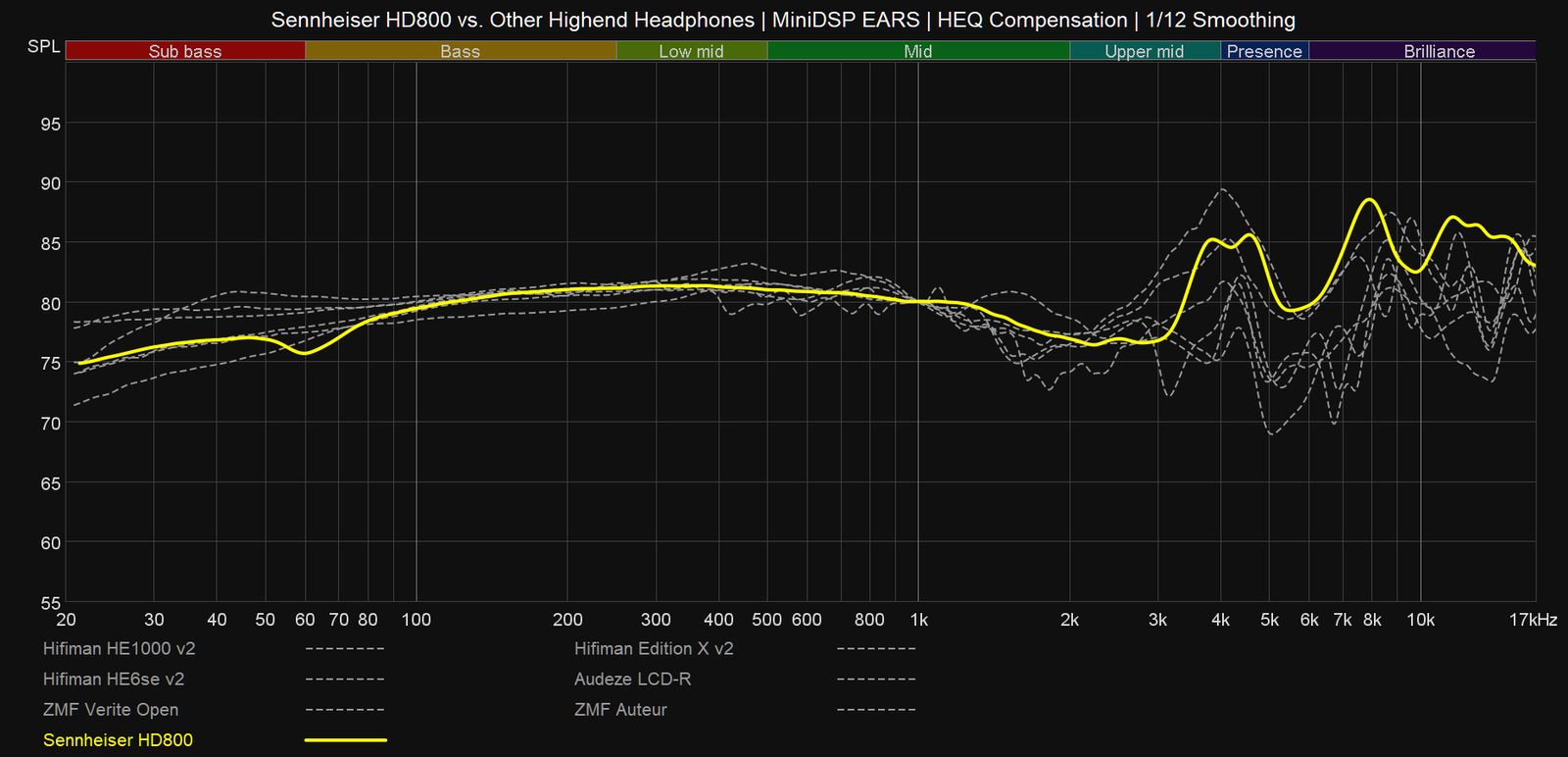Screen dimensions: 1568x757
Task: Click the Sub bass band label
Action: tap(184, 51)
